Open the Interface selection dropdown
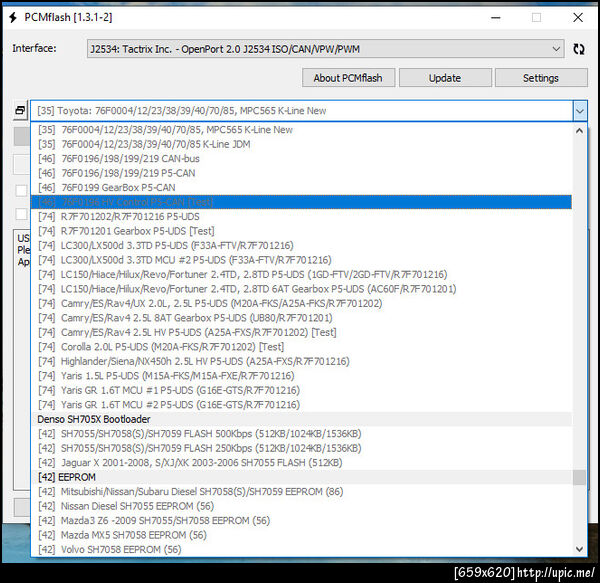 325,49
